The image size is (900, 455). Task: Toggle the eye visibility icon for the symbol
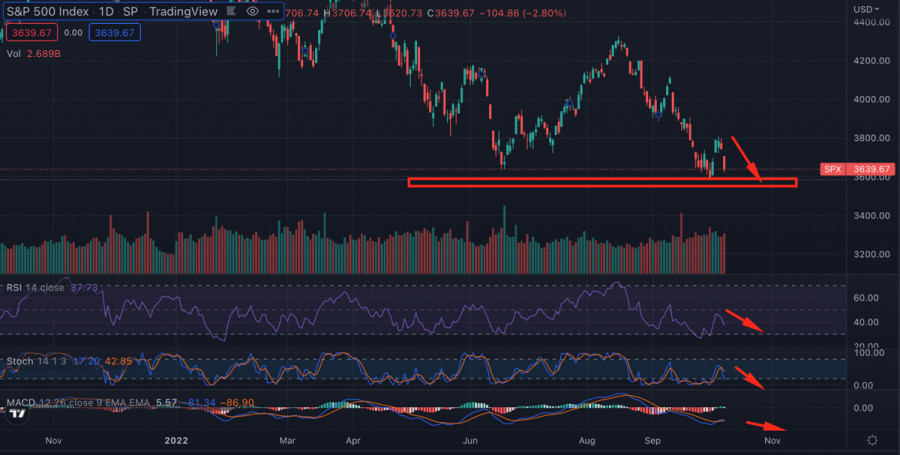click(x=254, y=11)
